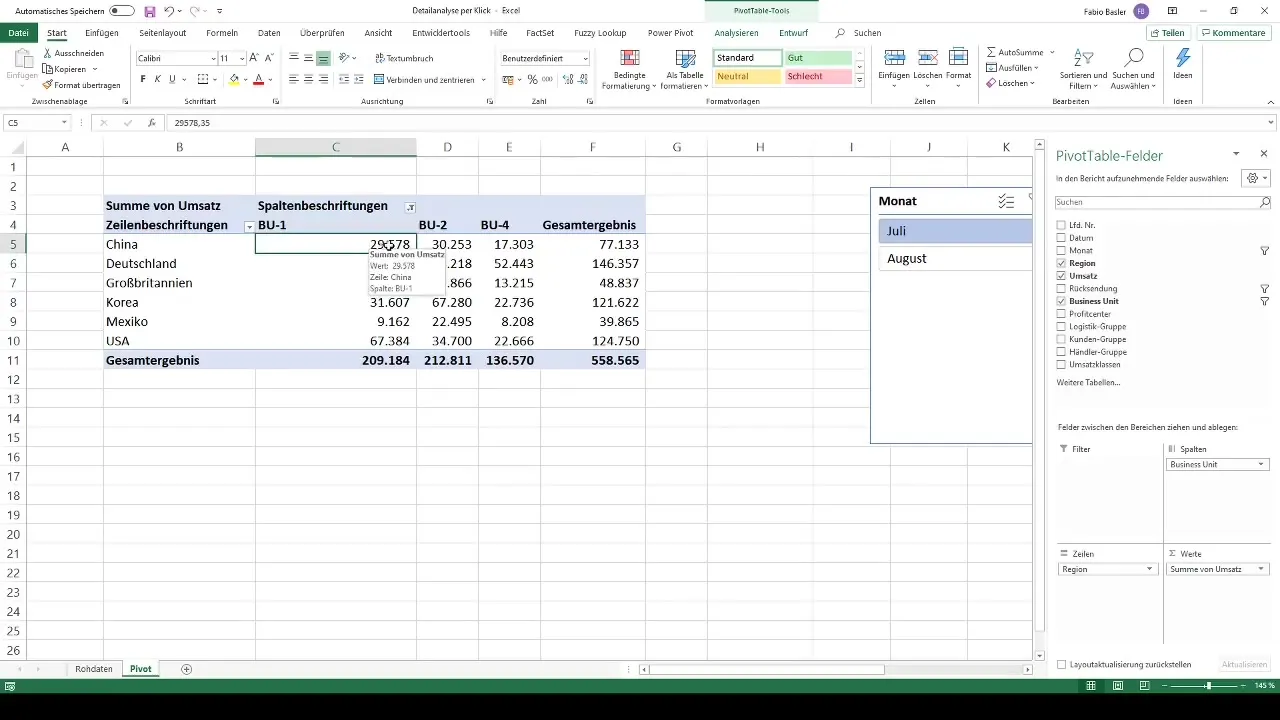Open Zeilenbeschriftungen filter dropdown
This screenshot has height=720, width=1280.
point(249,226)
